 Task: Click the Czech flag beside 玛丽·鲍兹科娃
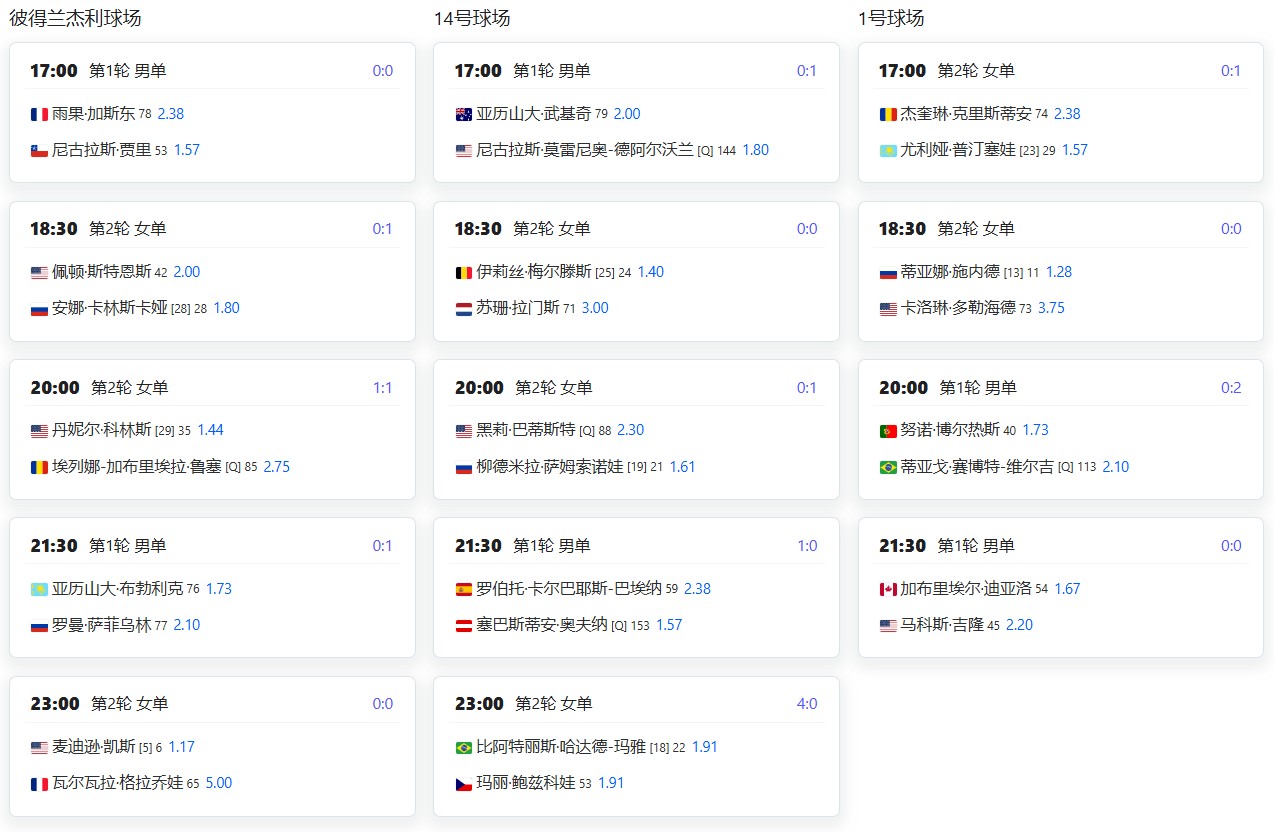point(463,784)
